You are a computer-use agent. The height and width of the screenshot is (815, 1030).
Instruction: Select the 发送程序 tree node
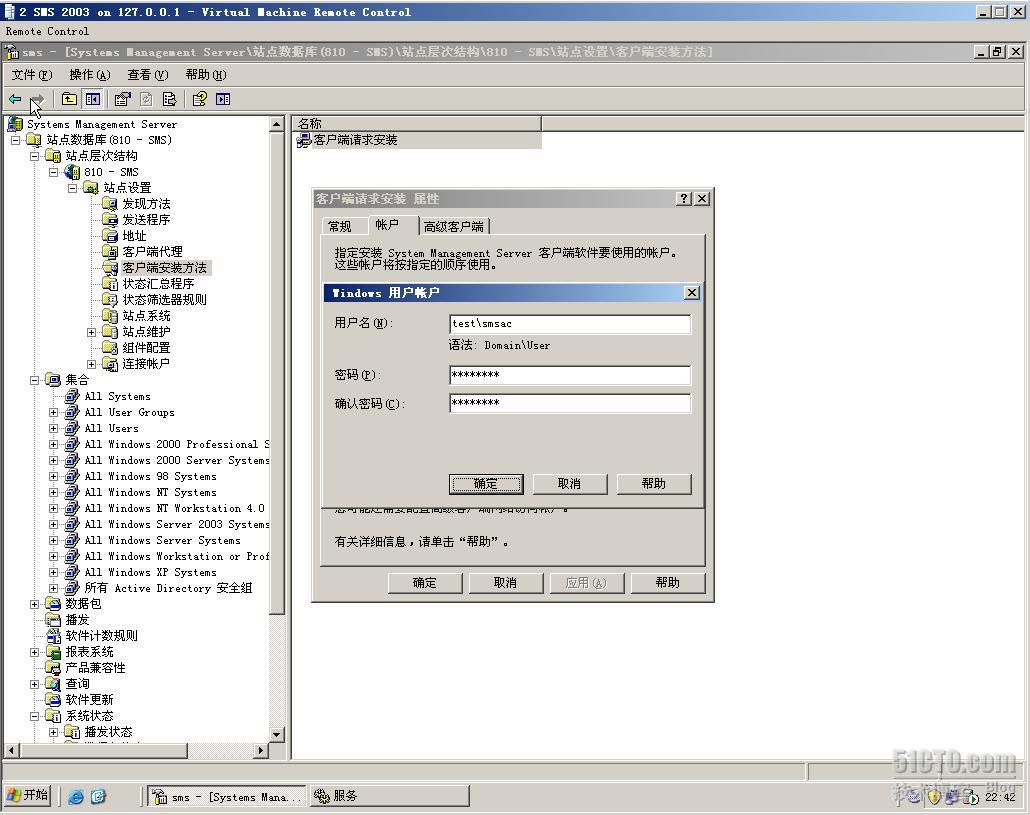tap(146, 219)
